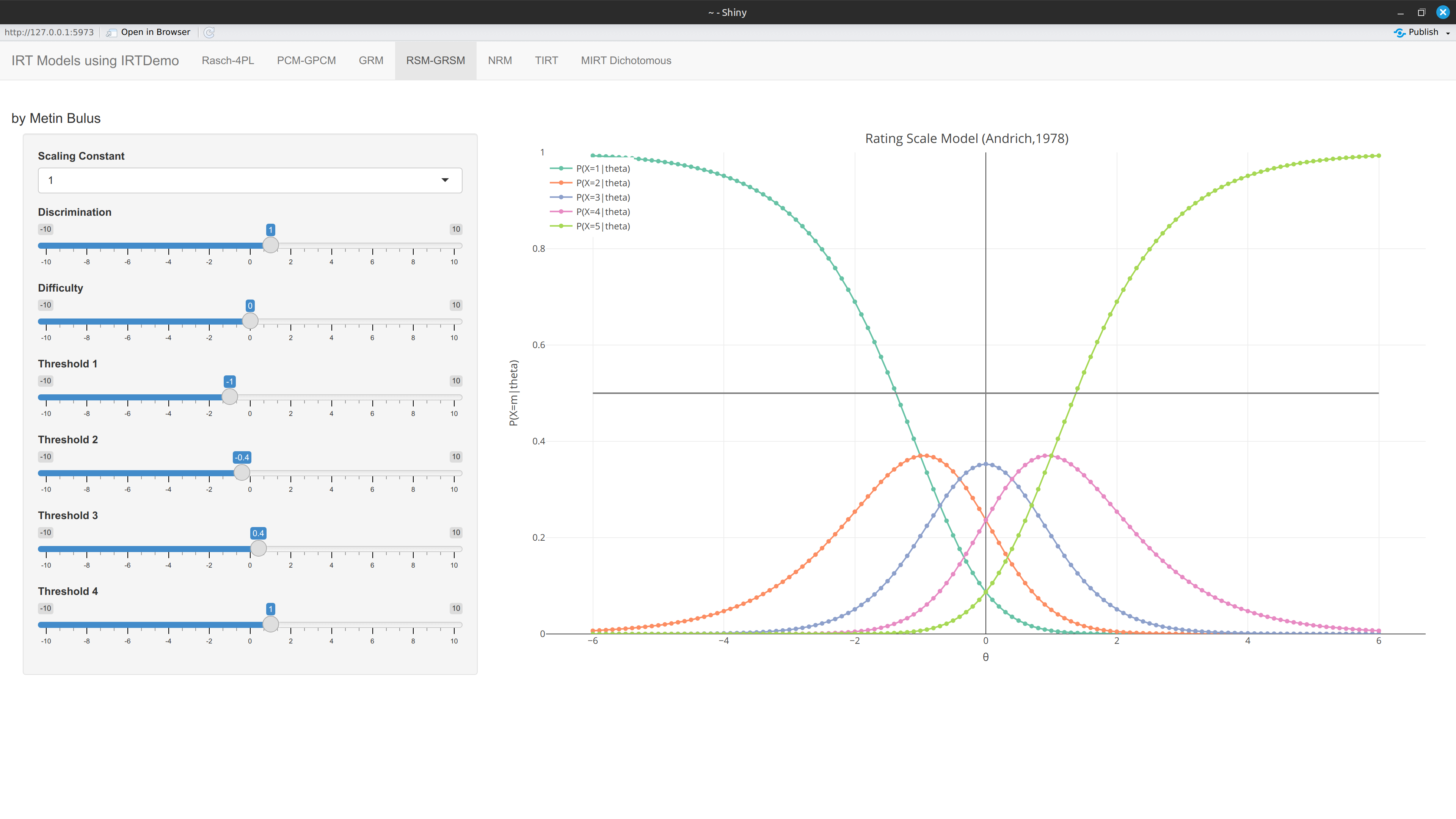The height and width of the screenshot is (819, 1456).
Task: Click the Threshold 3 slider handle
Action: [x=258, y=548]
